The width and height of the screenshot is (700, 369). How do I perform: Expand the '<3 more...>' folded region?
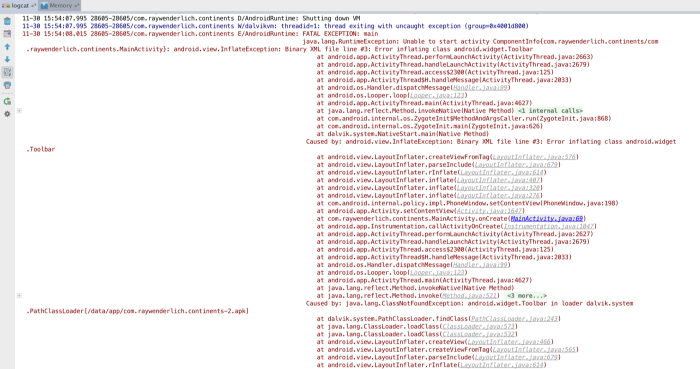(x=527, y=296)
